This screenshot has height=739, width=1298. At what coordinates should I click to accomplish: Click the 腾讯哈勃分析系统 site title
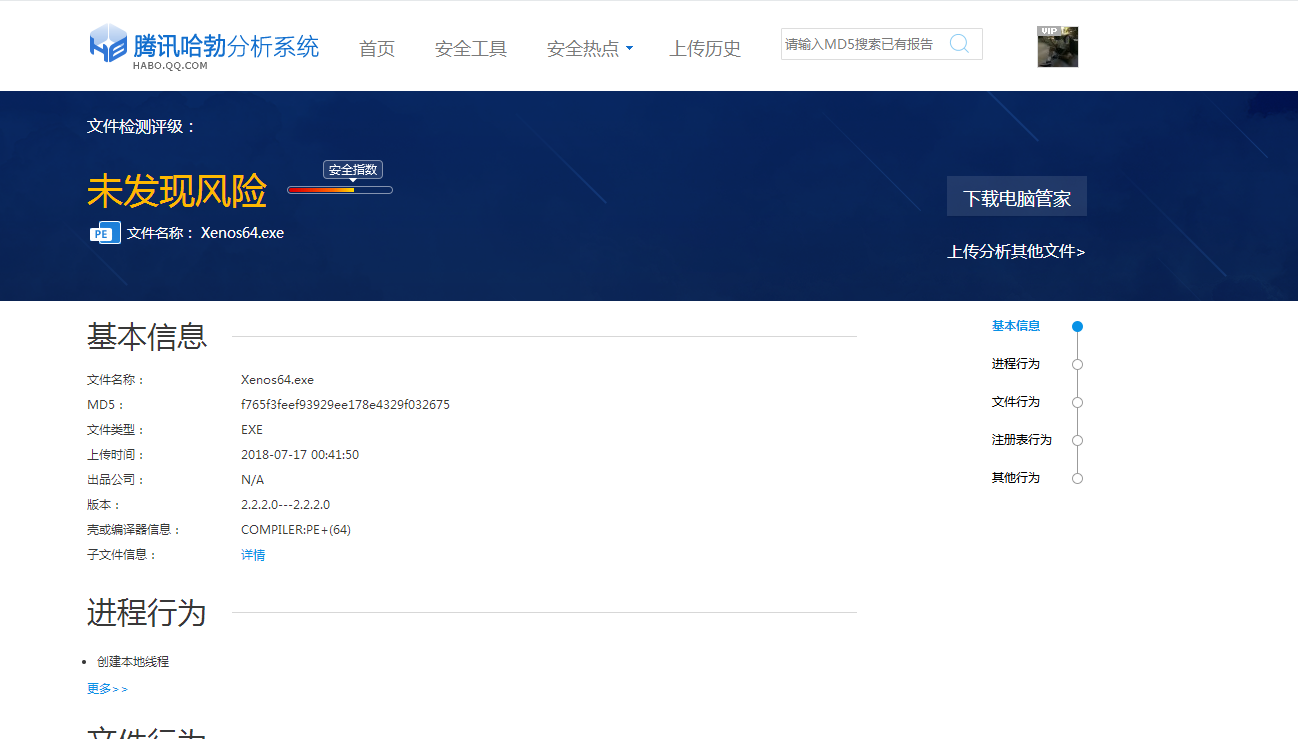click(226, 46)
